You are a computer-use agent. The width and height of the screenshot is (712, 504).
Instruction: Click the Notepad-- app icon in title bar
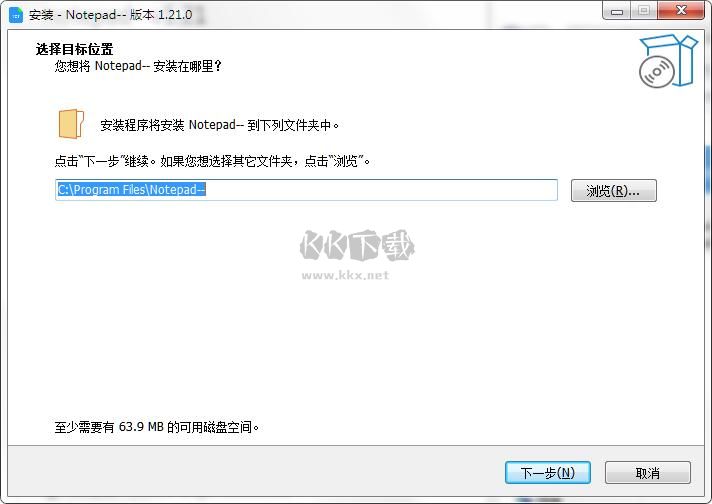[16, 15]
